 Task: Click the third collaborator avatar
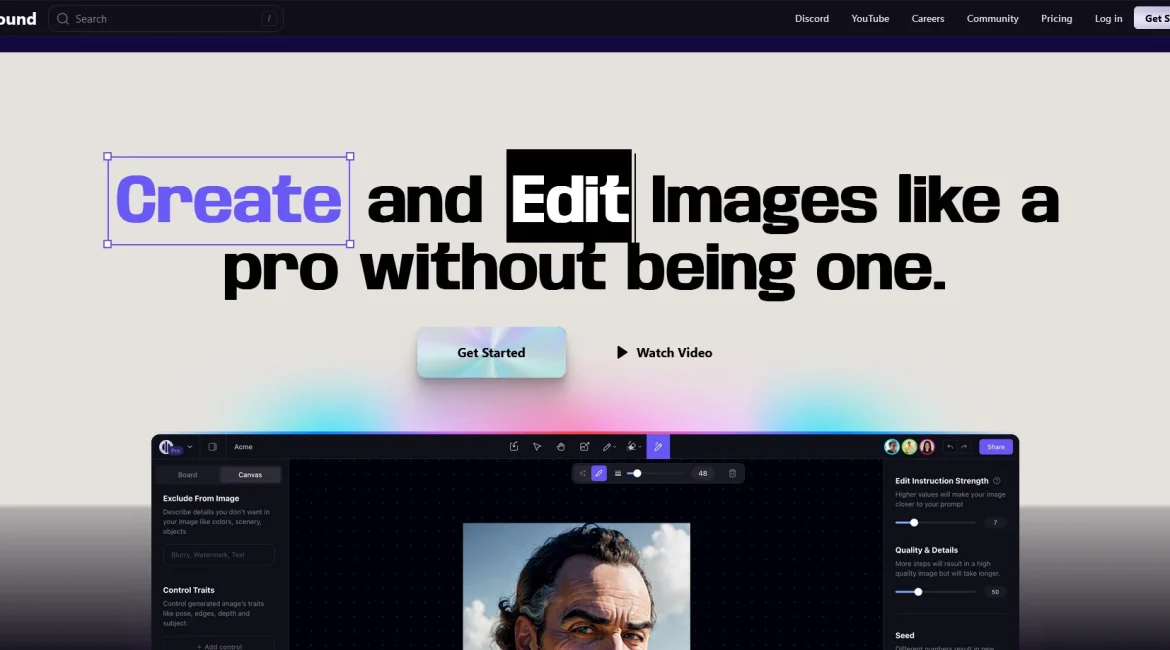click(927, 447)
